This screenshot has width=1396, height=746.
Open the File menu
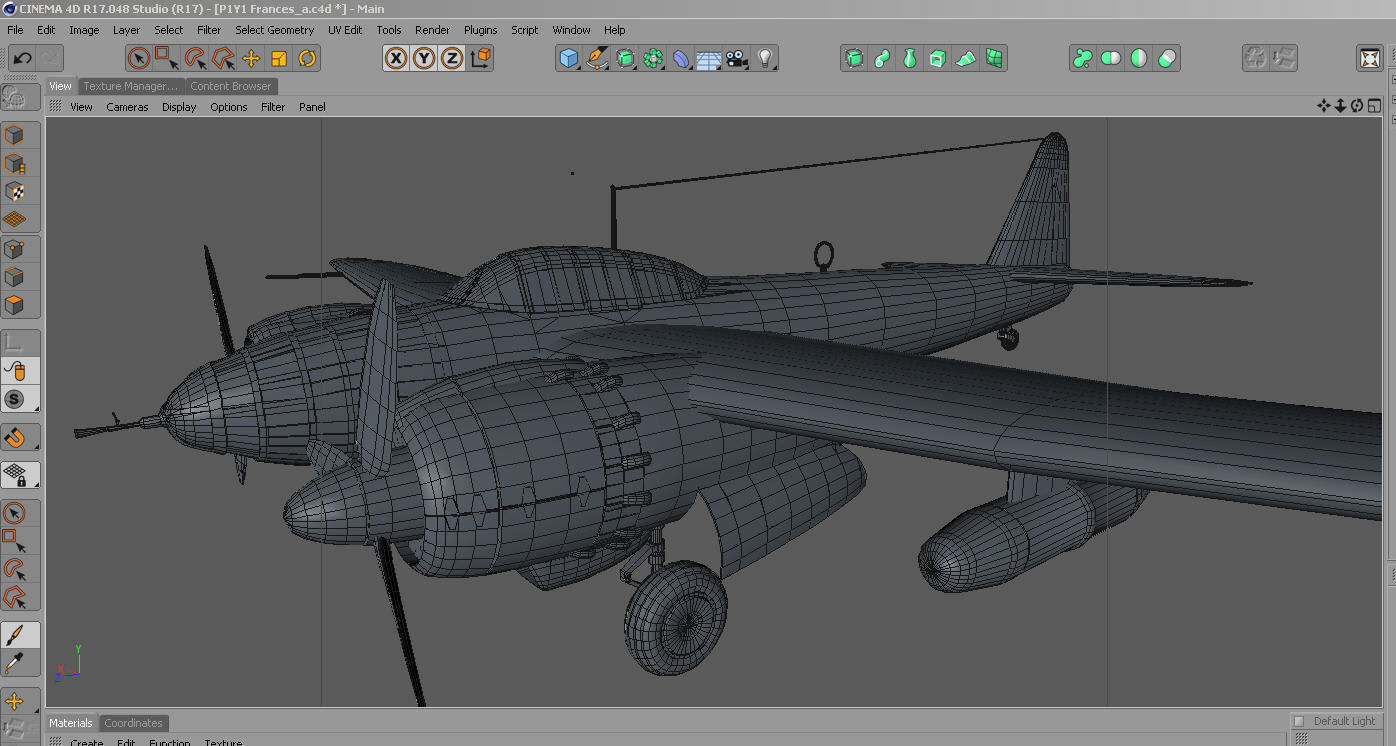(15, 30)
